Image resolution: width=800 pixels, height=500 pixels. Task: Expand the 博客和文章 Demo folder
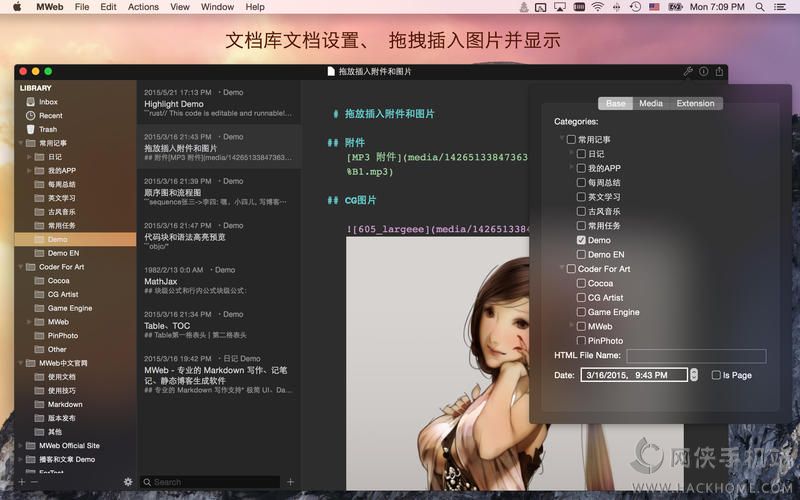21,459
